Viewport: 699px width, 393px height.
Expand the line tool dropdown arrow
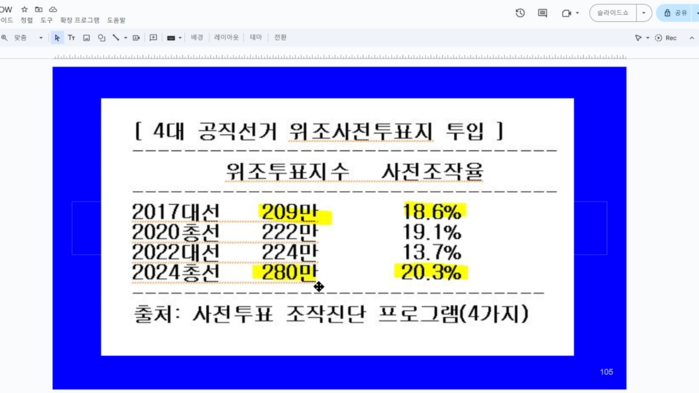pos(125,38)
